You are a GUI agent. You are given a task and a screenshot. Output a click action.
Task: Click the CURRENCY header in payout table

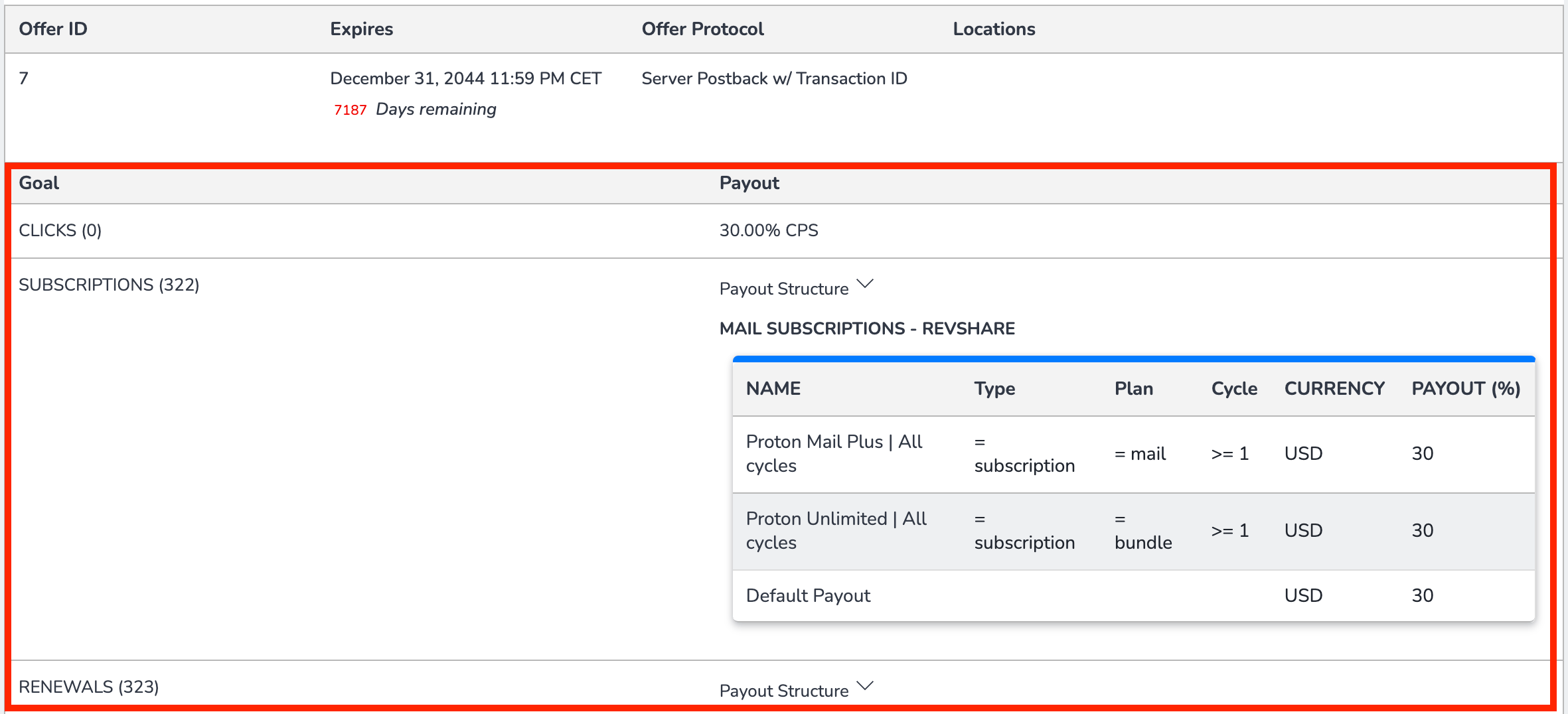(1334, 388)
